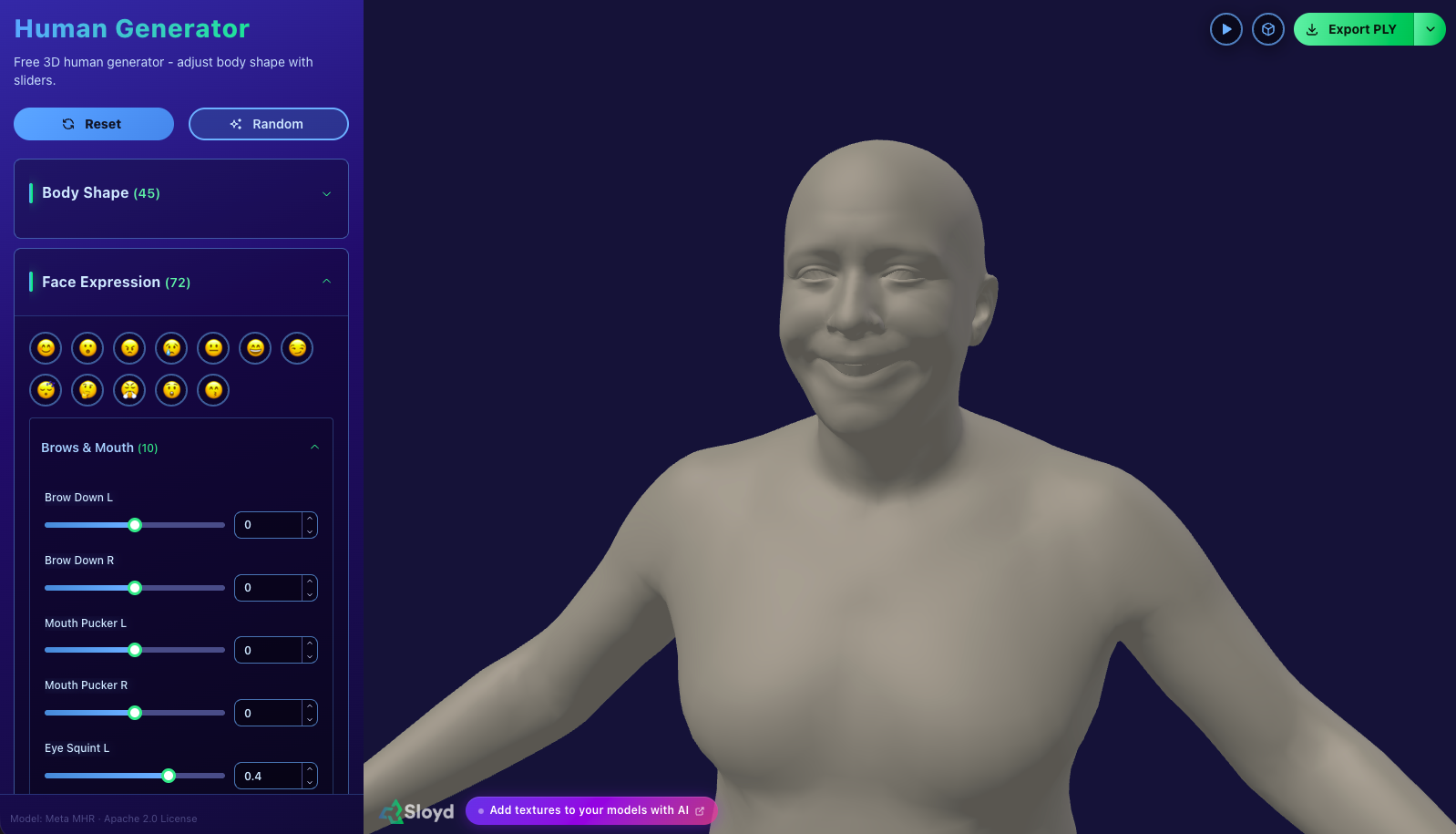Adjust the Brow Down R slider
Viewport: 1456px width, 834px height.
[x=135, y=588]
